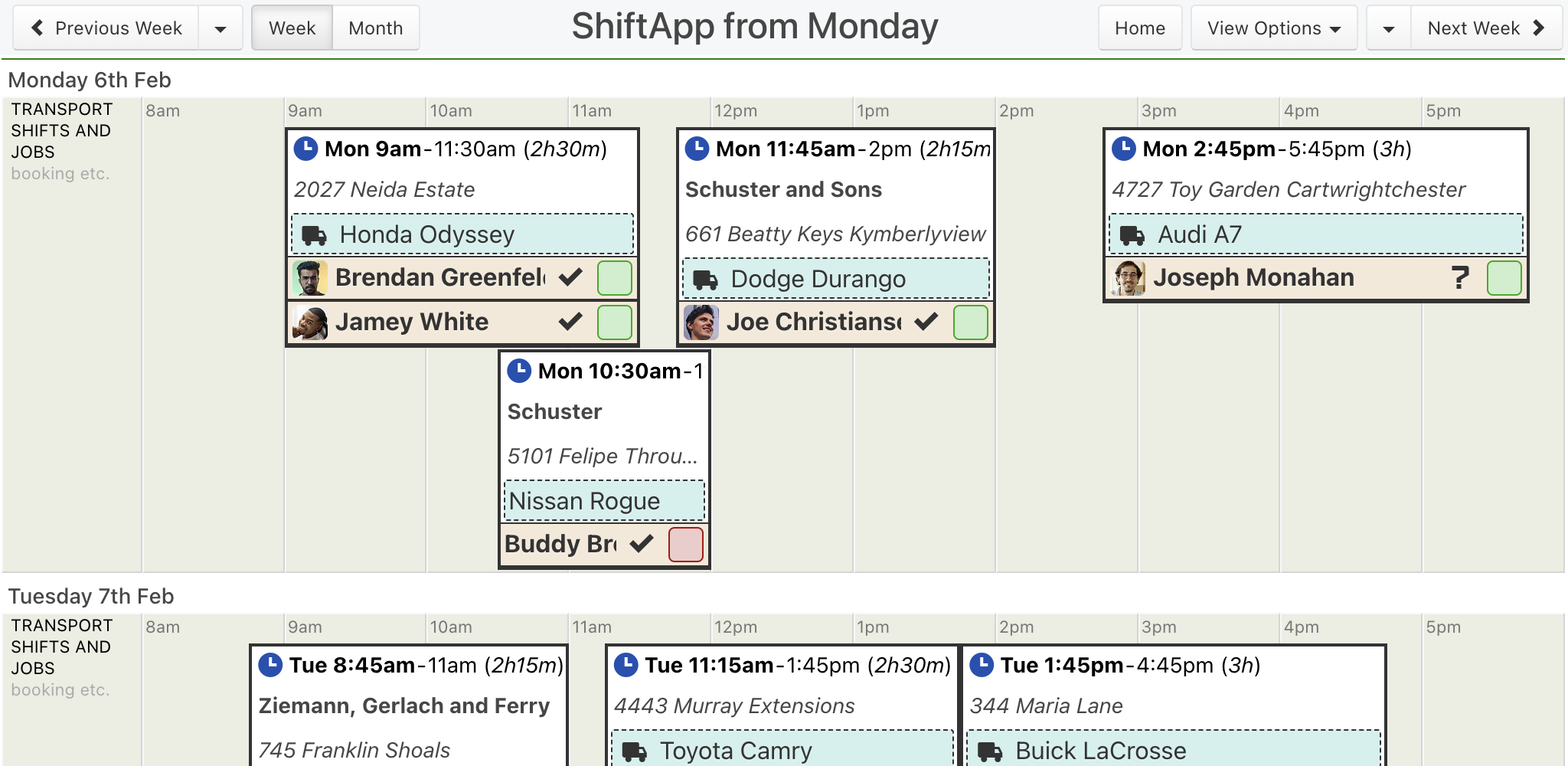Image resolution: width=1568 pixels, height=766 pixels.
Task: Go to the Home page
Action: point(1140,28)
